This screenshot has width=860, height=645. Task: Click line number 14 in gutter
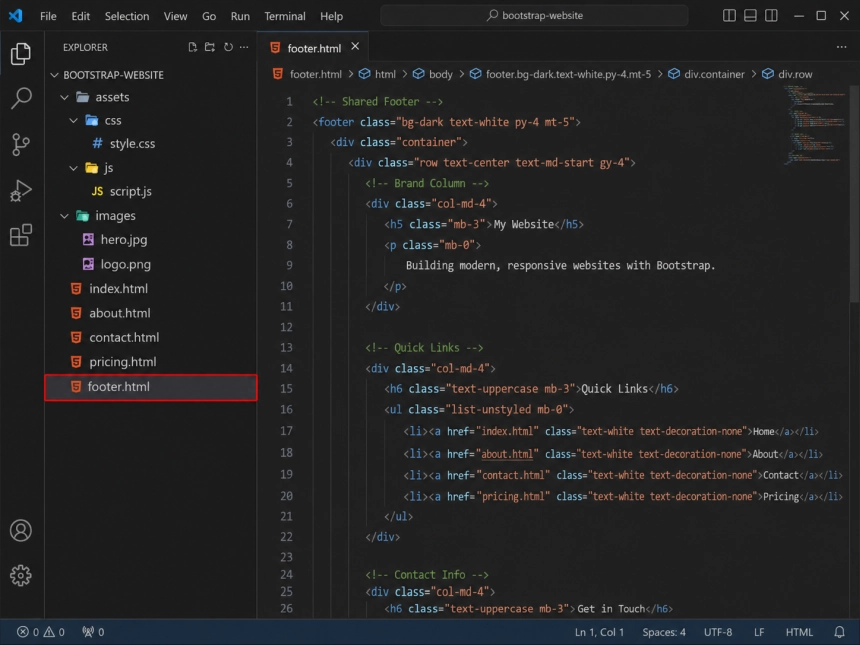point(286,369)
